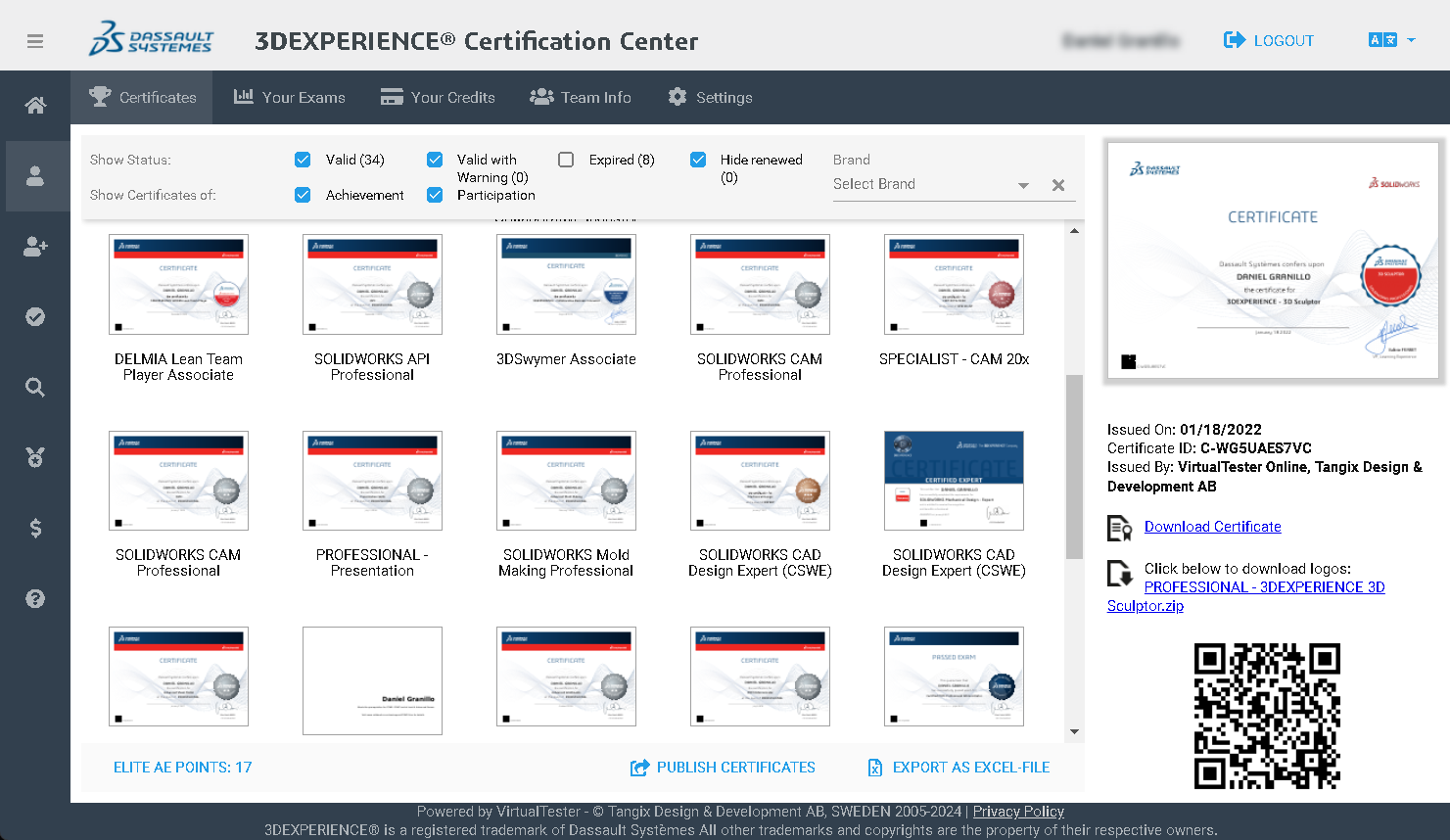Open the dollar sign icon in the sidebar
Screen dimensions: 1450x840
coord(36,528)
